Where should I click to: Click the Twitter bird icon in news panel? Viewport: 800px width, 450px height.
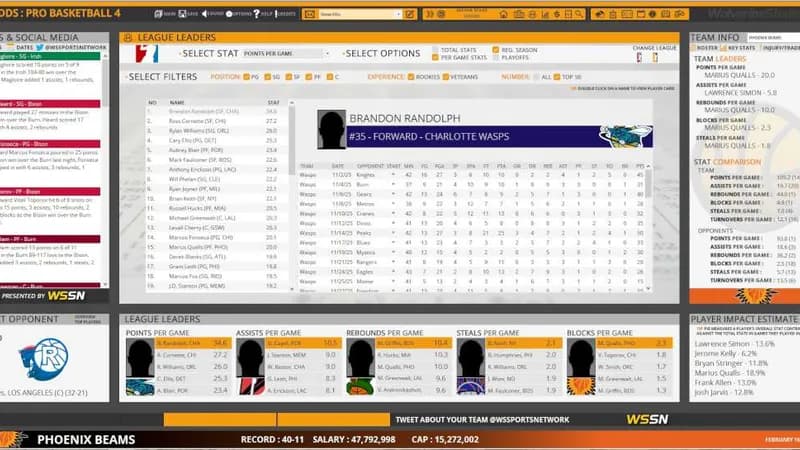(39, 47)
